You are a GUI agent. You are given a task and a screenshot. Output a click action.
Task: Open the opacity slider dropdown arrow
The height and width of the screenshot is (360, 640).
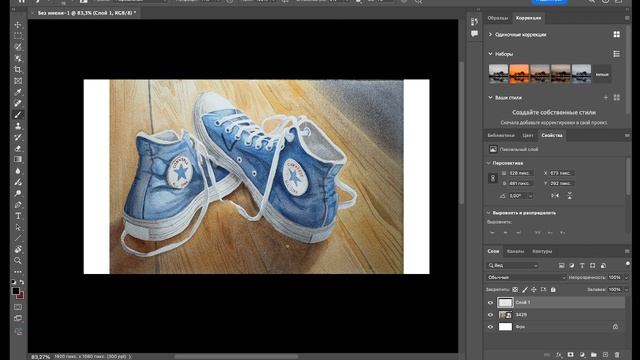coord(626,278)
